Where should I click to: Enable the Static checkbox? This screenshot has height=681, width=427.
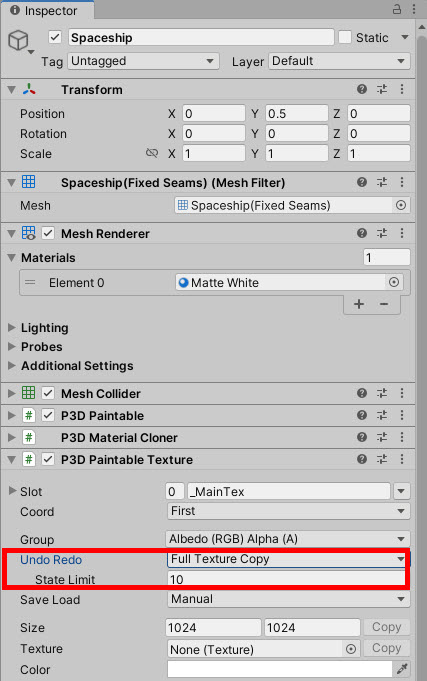pyautogui.click(x=345, y=37)
